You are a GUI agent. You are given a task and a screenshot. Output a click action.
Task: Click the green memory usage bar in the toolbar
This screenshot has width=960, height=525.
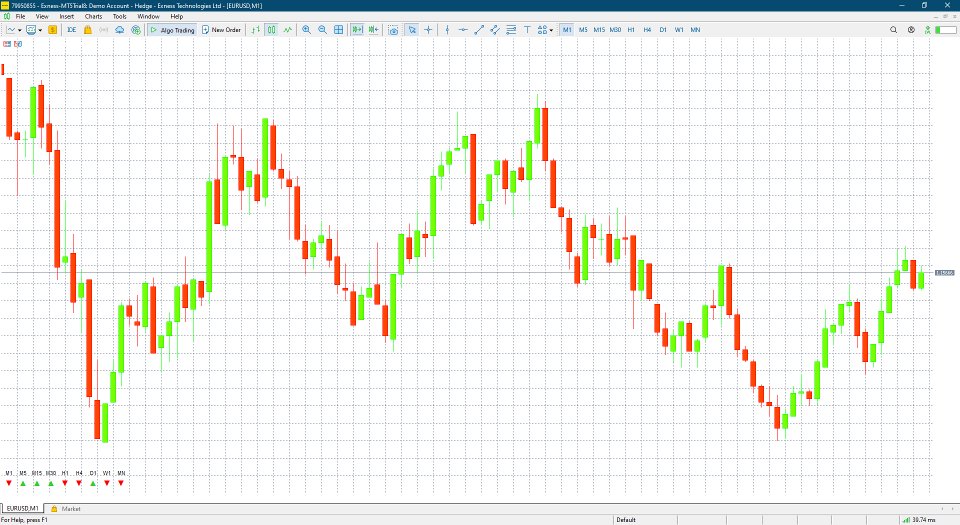[x=947, y=29]
